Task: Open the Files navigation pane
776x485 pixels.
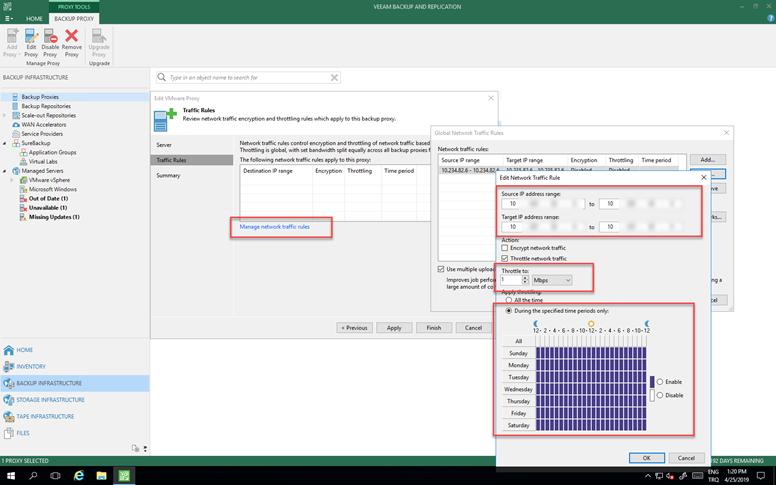Action: coord(22,433)
